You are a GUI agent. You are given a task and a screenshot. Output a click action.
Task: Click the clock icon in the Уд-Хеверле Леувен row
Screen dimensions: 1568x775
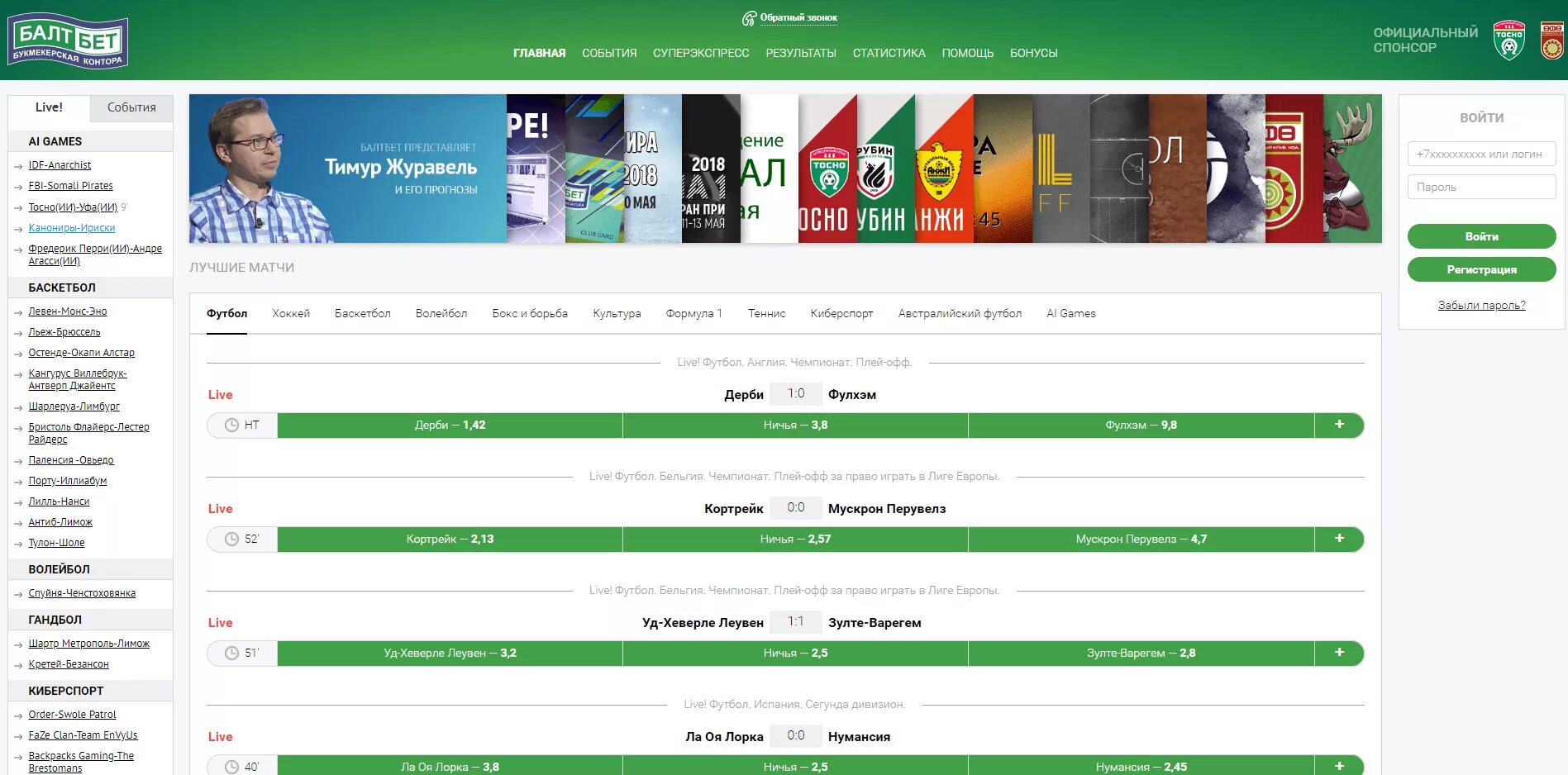232,653
